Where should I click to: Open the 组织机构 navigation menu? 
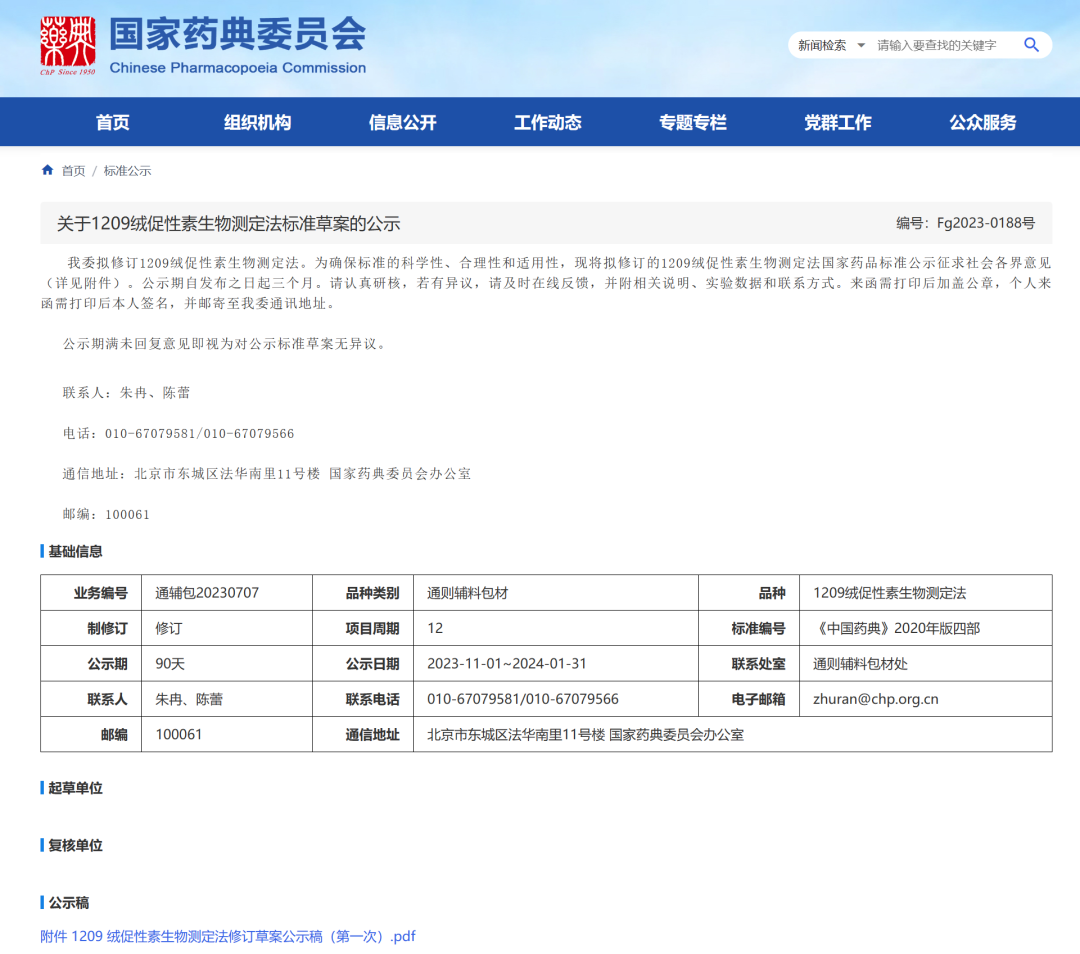pos(258,123)
